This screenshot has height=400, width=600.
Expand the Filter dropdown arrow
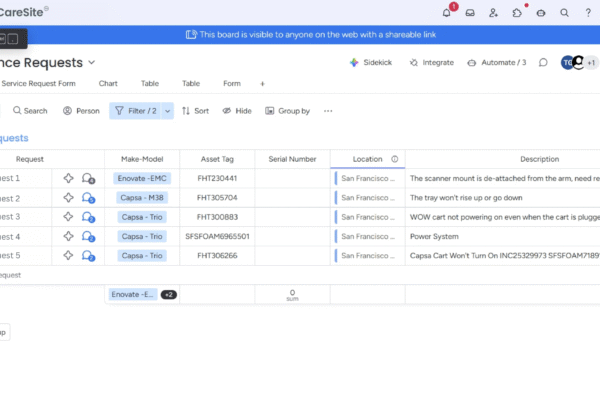167,111
